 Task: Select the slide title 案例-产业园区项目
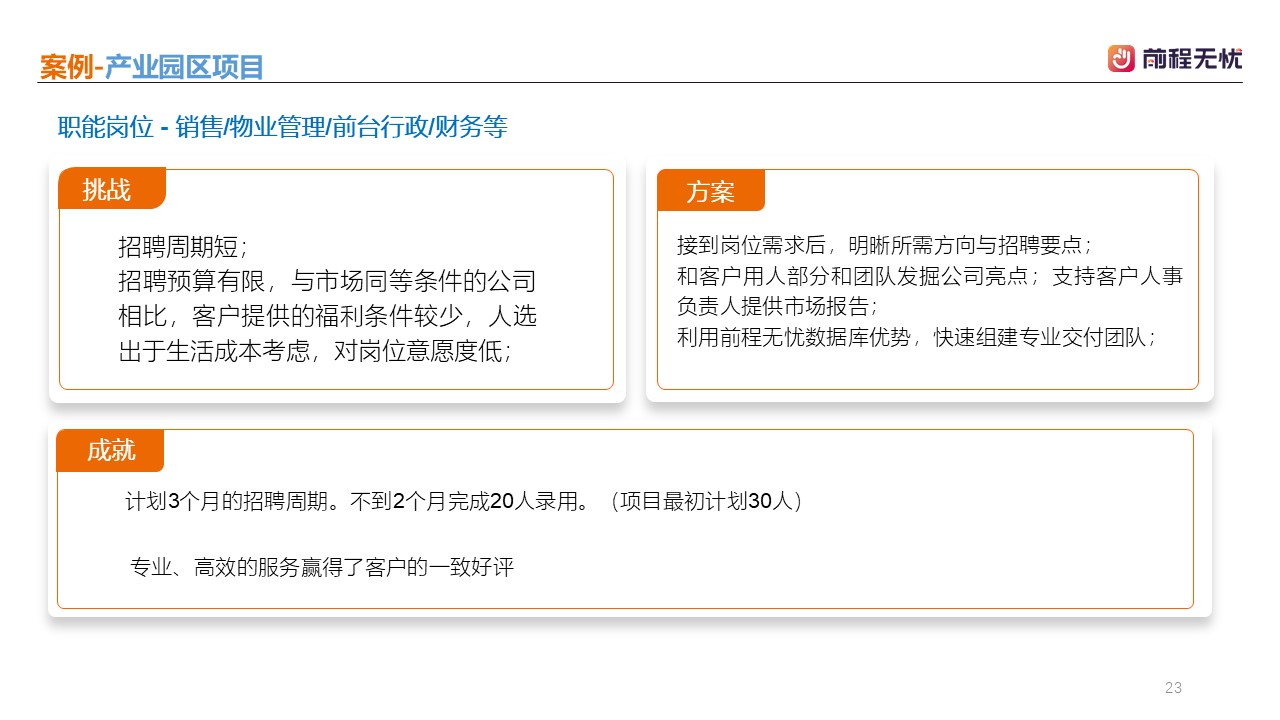(151, 66)
